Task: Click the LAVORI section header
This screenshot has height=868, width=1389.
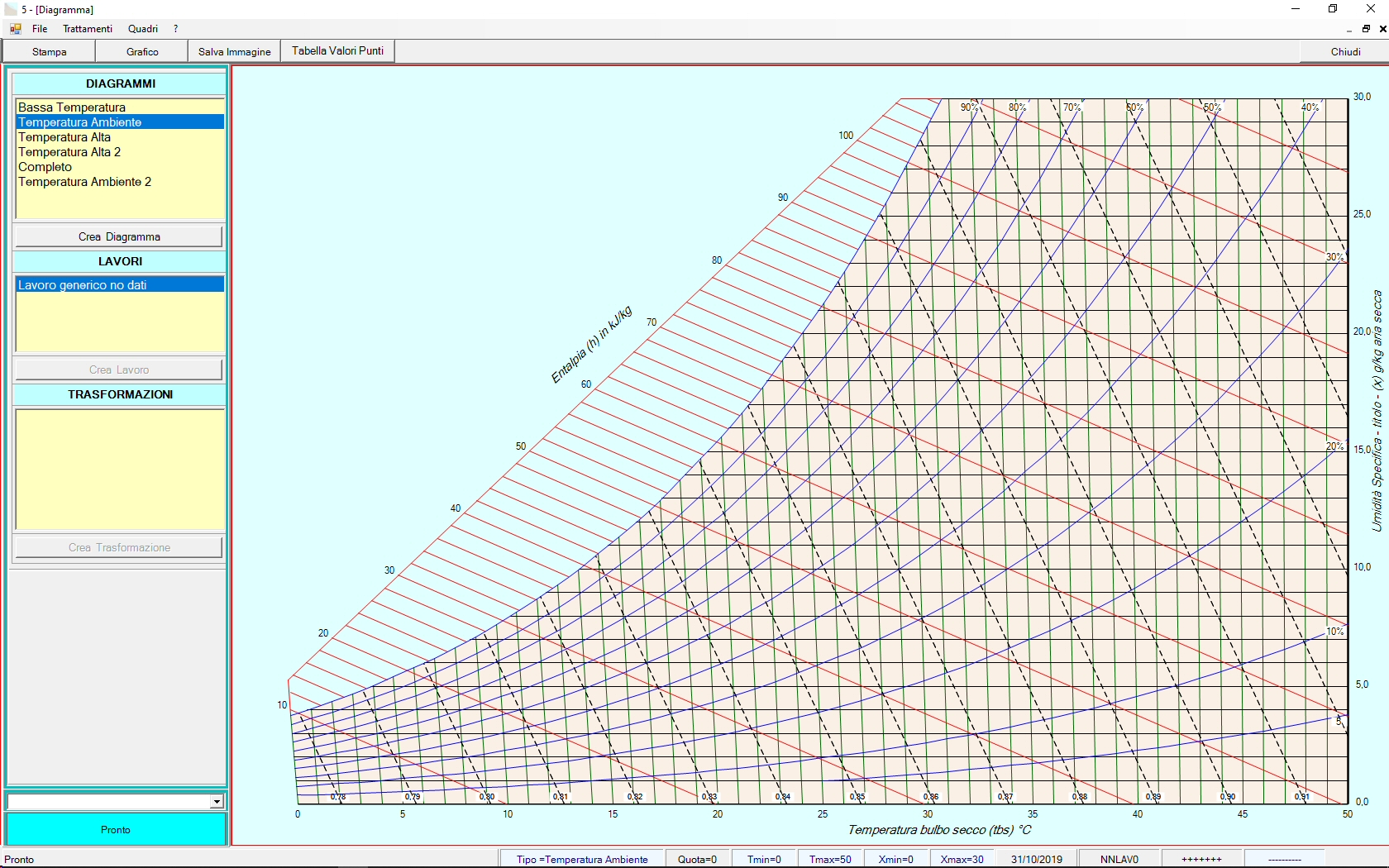Action: tap(120, 261)
